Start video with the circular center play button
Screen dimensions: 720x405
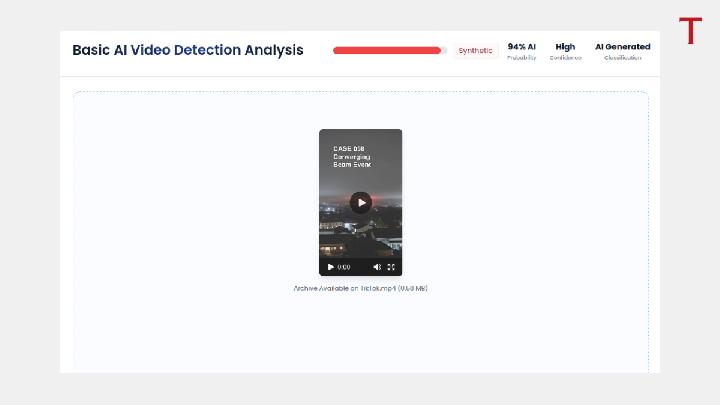361,202
